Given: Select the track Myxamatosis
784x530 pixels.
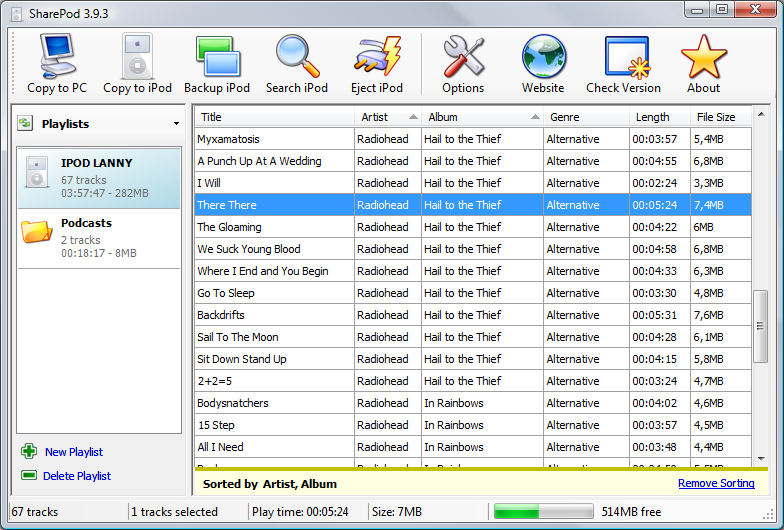Looking at the screenshot, I should tap(473, 139).
